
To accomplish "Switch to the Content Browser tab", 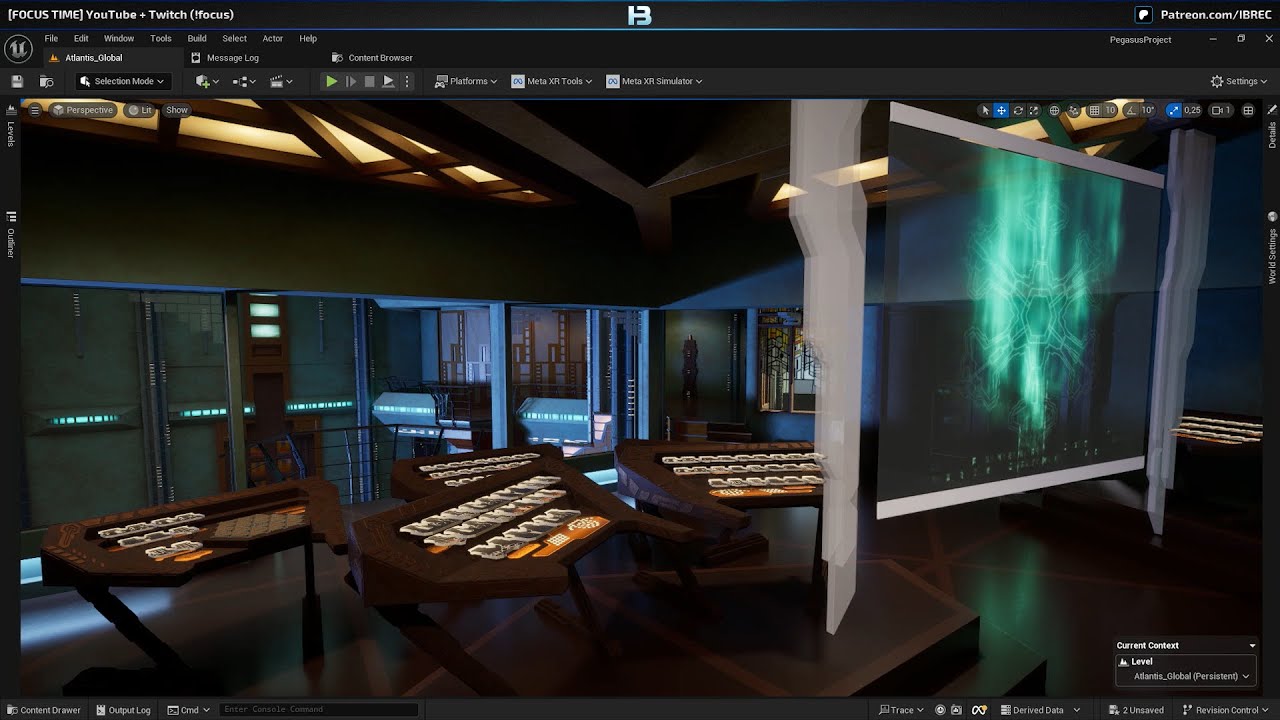I will (x=372, y=58).
